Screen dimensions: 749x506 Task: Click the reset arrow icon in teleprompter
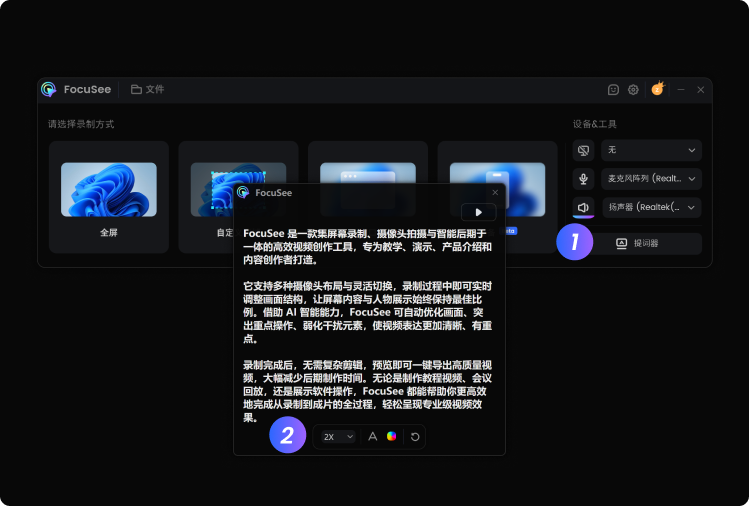(x=415, y=437)
